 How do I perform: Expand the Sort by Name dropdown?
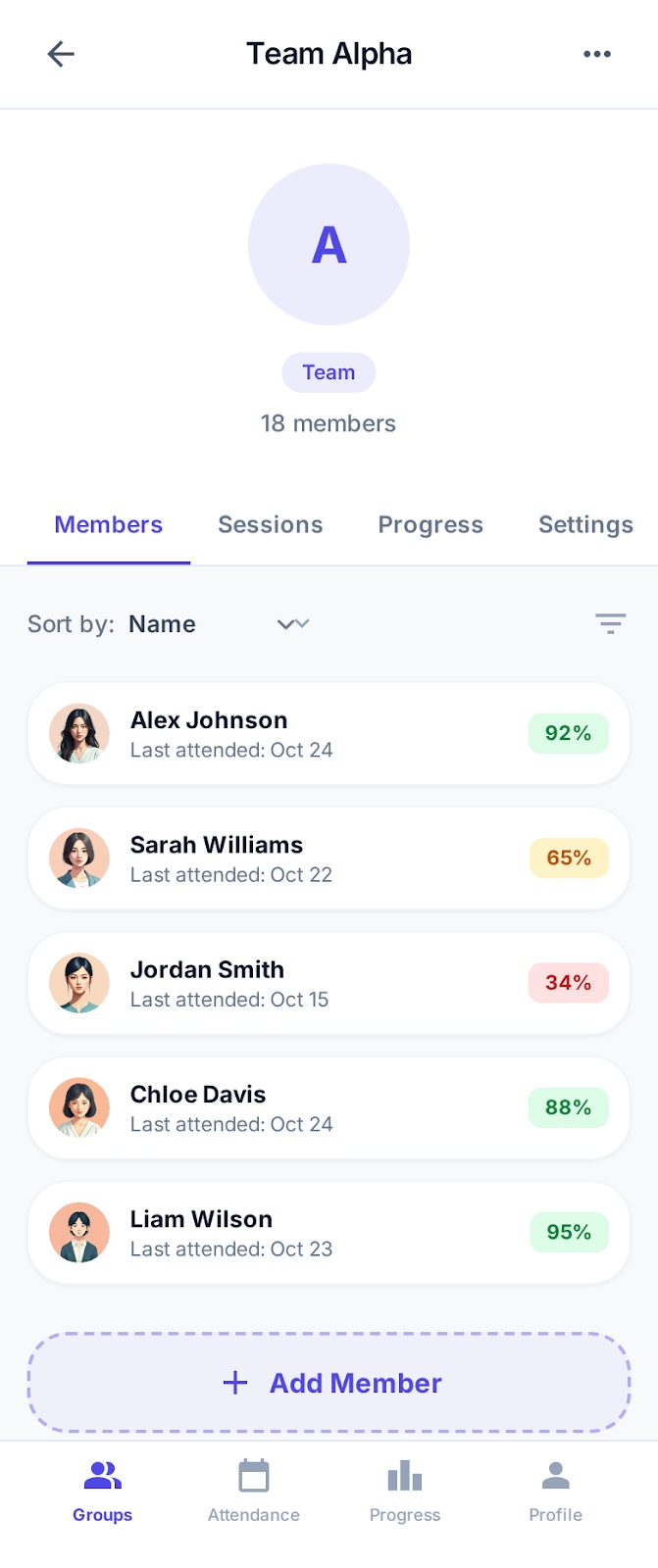[x=162, y=623]
